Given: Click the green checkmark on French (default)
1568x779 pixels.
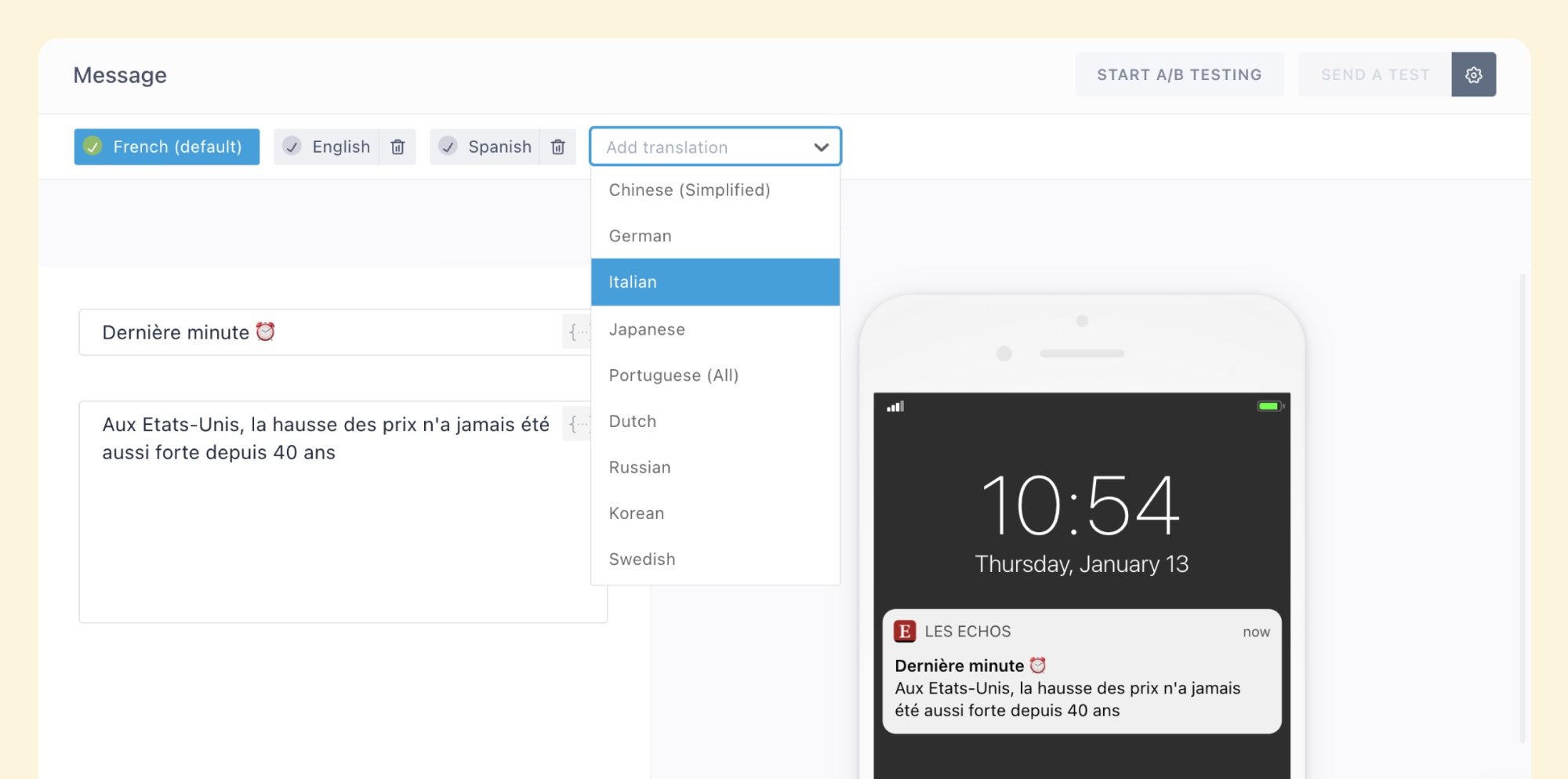Looking at the screenshot, I should [x=93, y=147].
